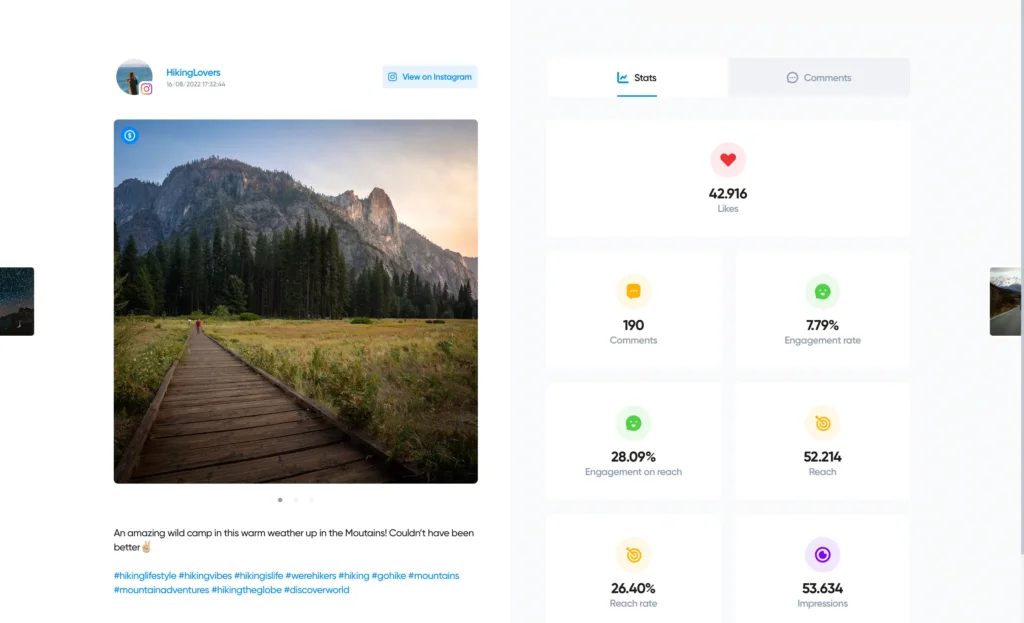This screenshot has width=1024, height=623.
Task: Click the next post thumbnail on the right edge
Action: tap(1008, 300)
